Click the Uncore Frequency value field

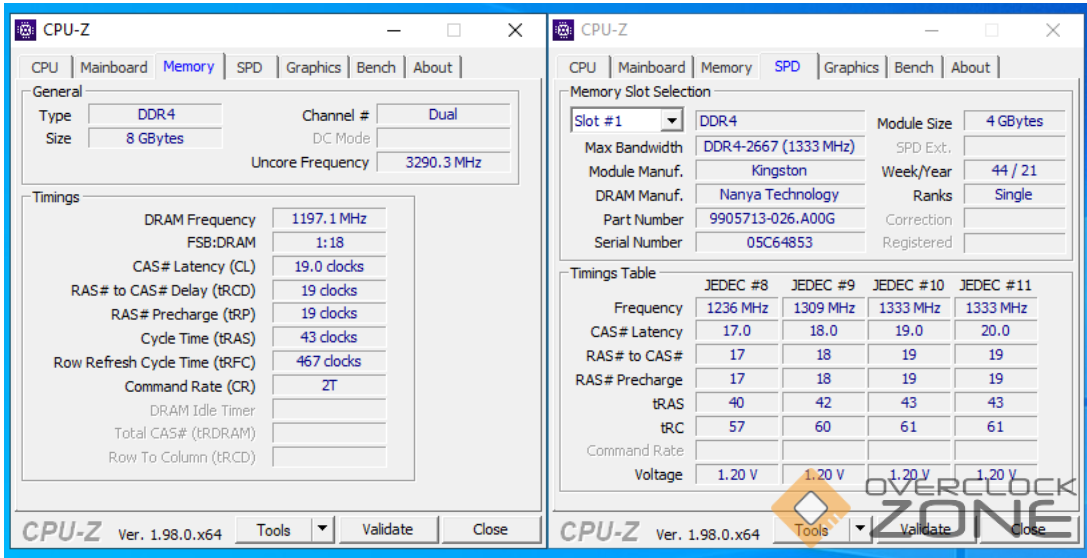pos(443,162)
